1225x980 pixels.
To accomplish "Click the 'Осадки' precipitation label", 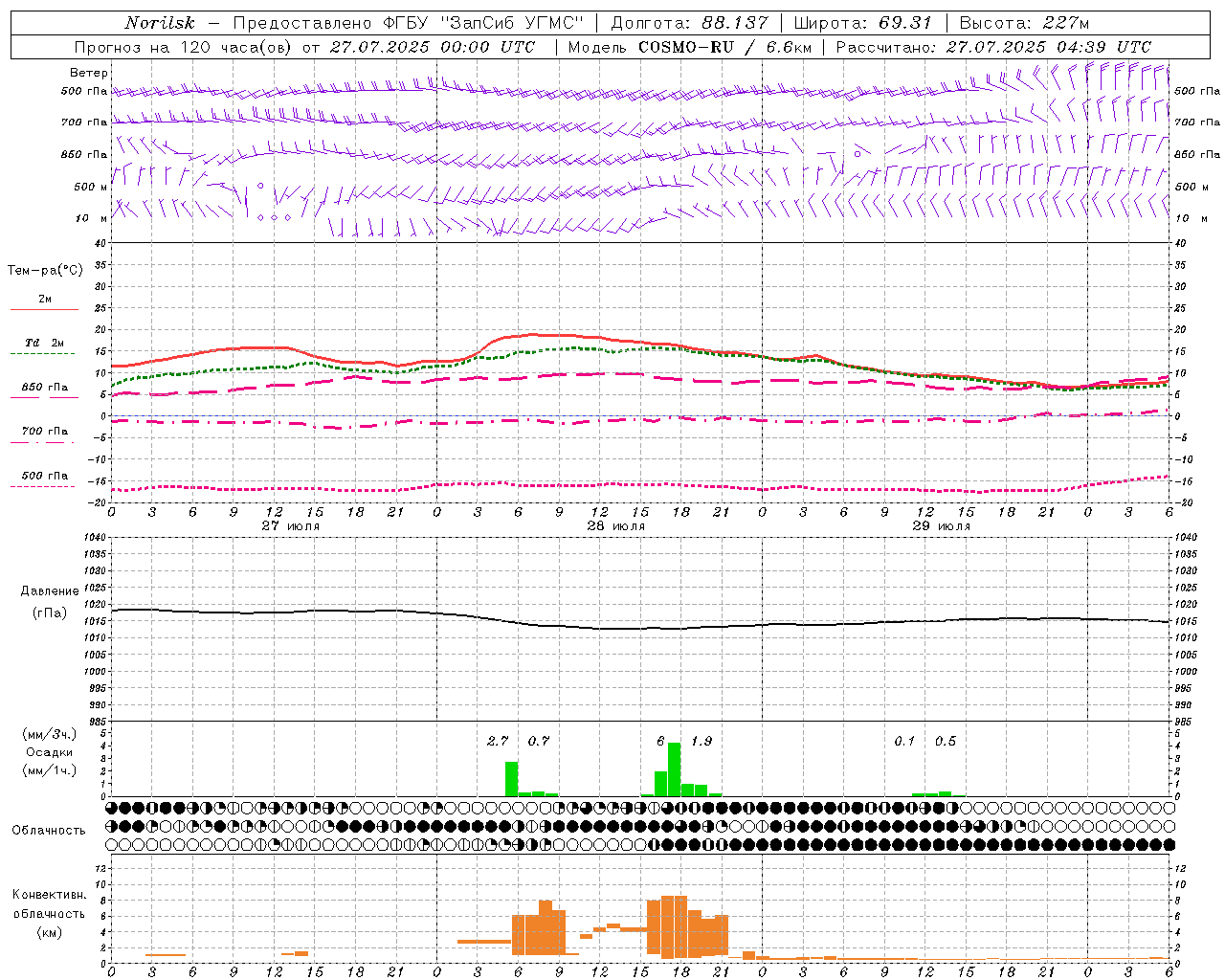I will [50, 752].
